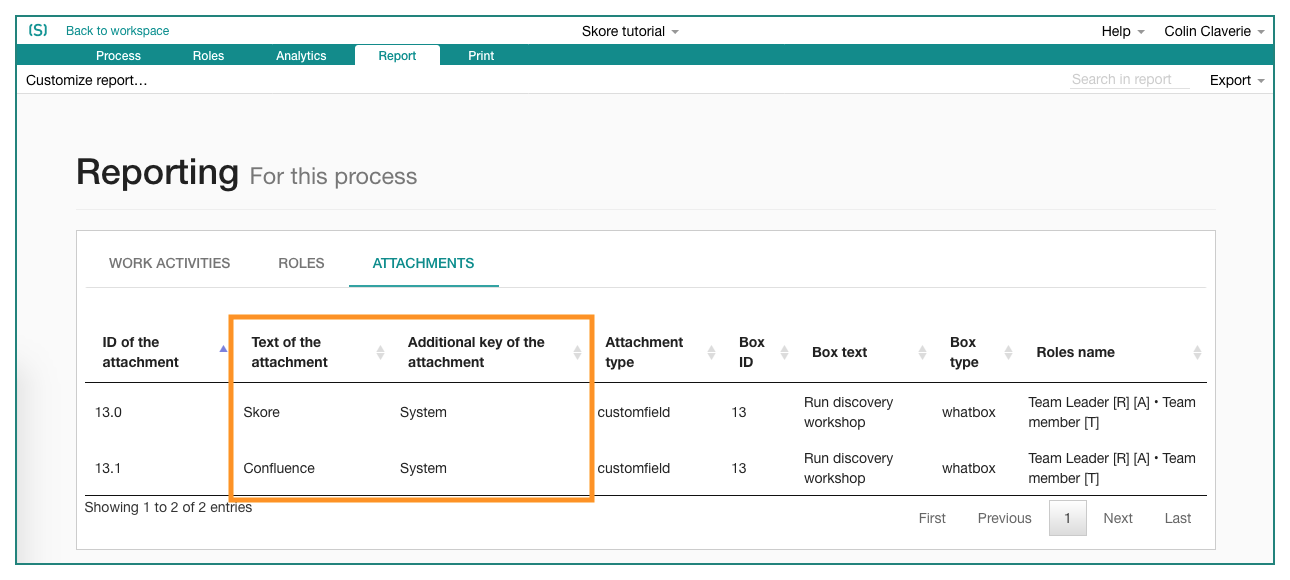Sort by Text of the attachment column
The image size is (1290, 580).
pos(312,352)
